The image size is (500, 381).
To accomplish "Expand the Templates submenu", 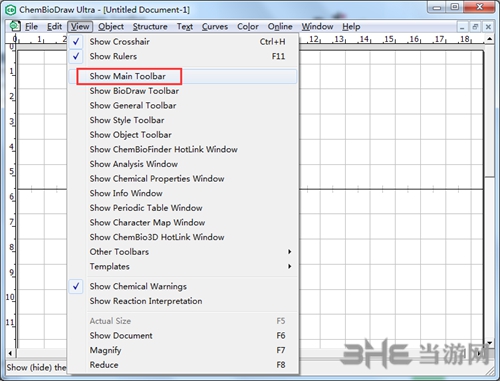I will [183, 267].
